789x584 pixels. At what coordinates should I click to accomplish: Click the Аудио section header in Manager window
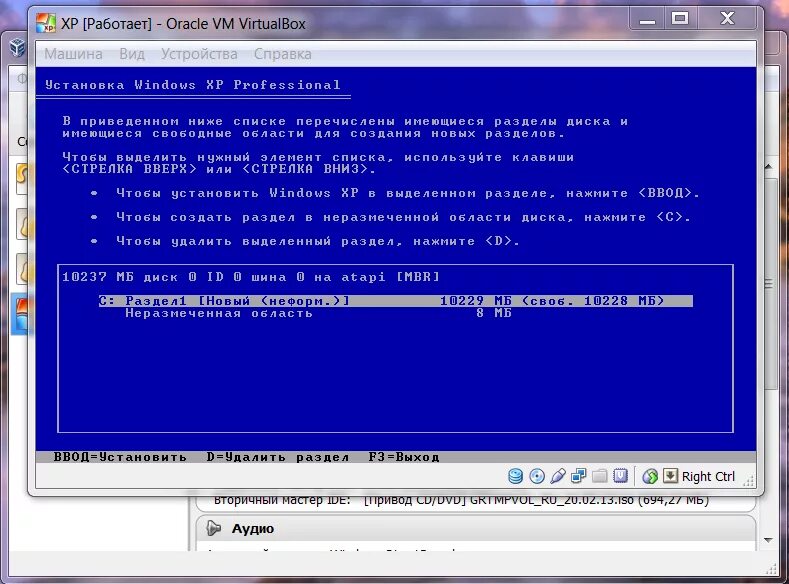click(x=476, y=528)
